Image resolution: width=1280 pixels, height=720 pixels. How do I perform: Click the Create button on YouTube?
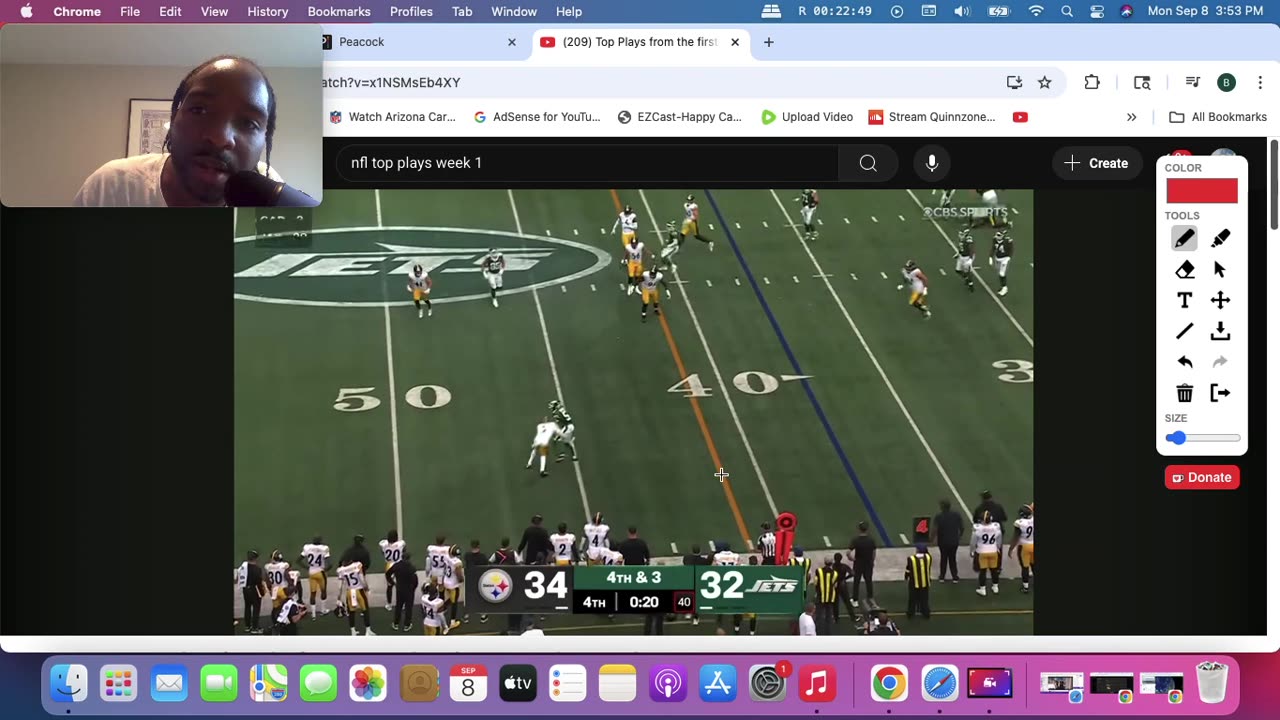(1096, 163)
